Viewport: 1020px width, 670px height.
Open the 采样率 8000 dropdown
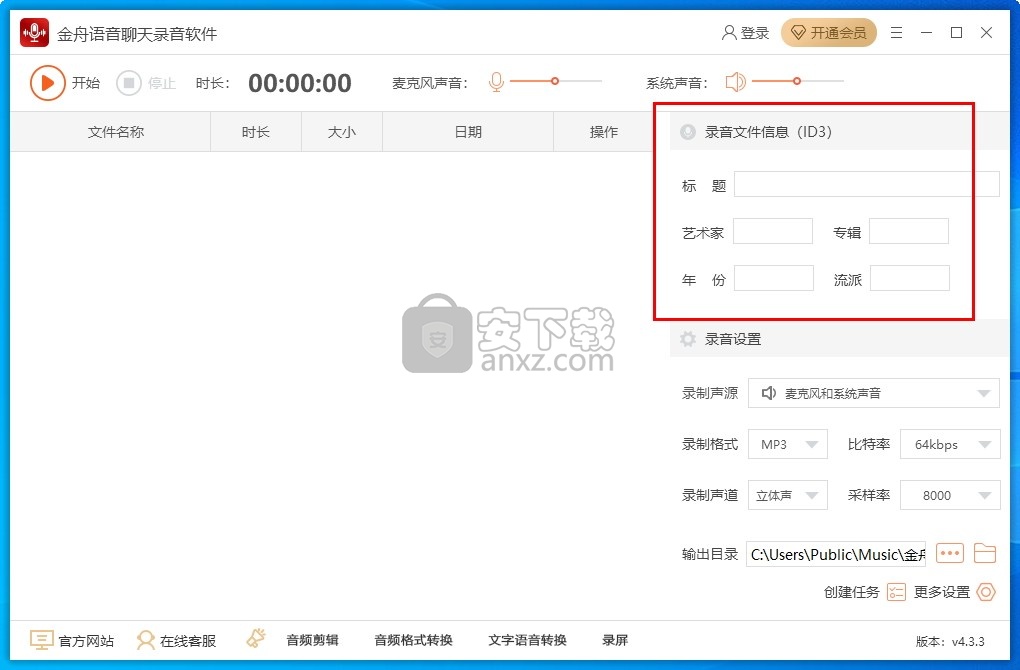click(x=950, y=495)
